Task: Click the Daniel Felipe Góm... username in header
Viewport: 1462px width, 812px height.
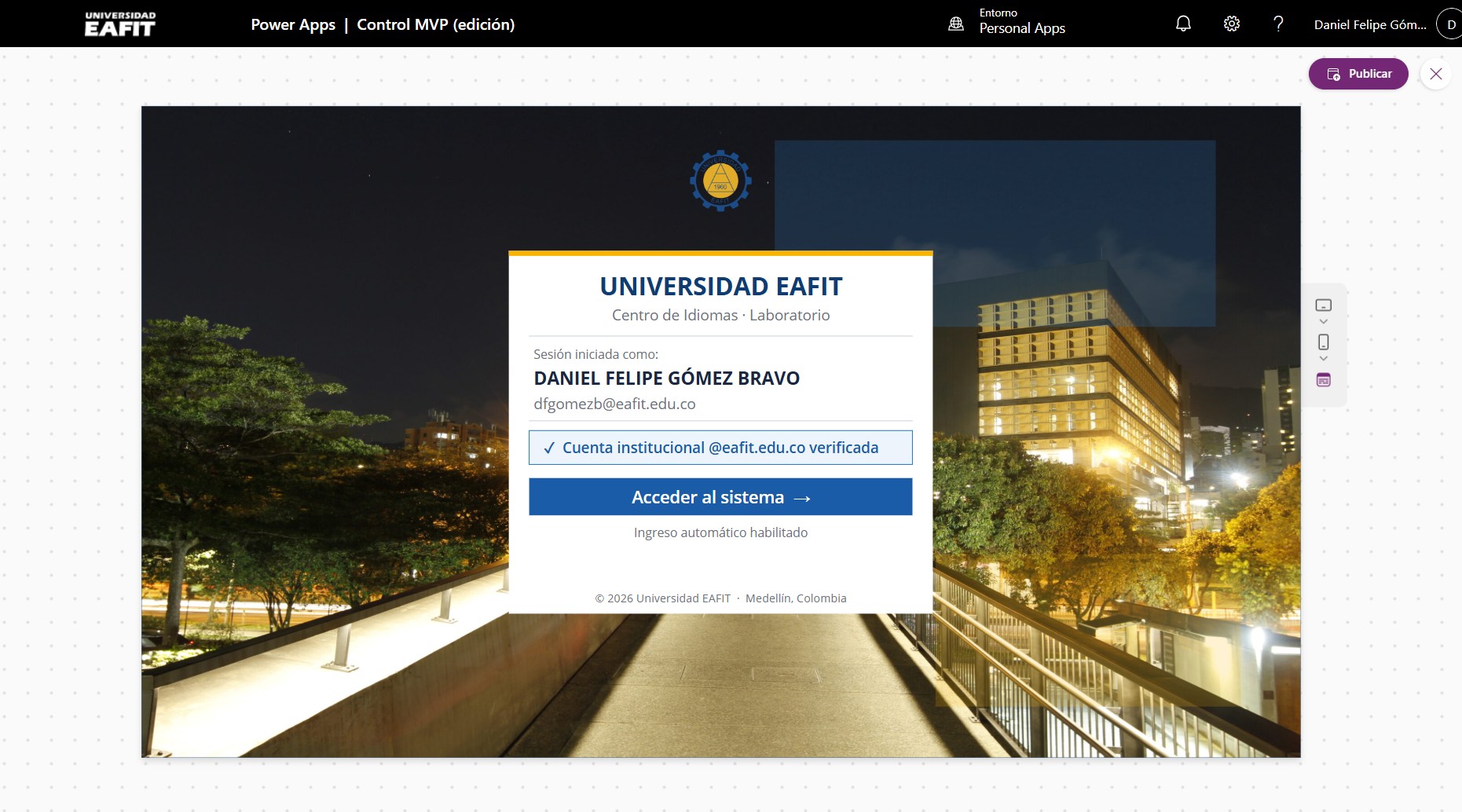Action: pyautogui.click(x=1370, y=24)
